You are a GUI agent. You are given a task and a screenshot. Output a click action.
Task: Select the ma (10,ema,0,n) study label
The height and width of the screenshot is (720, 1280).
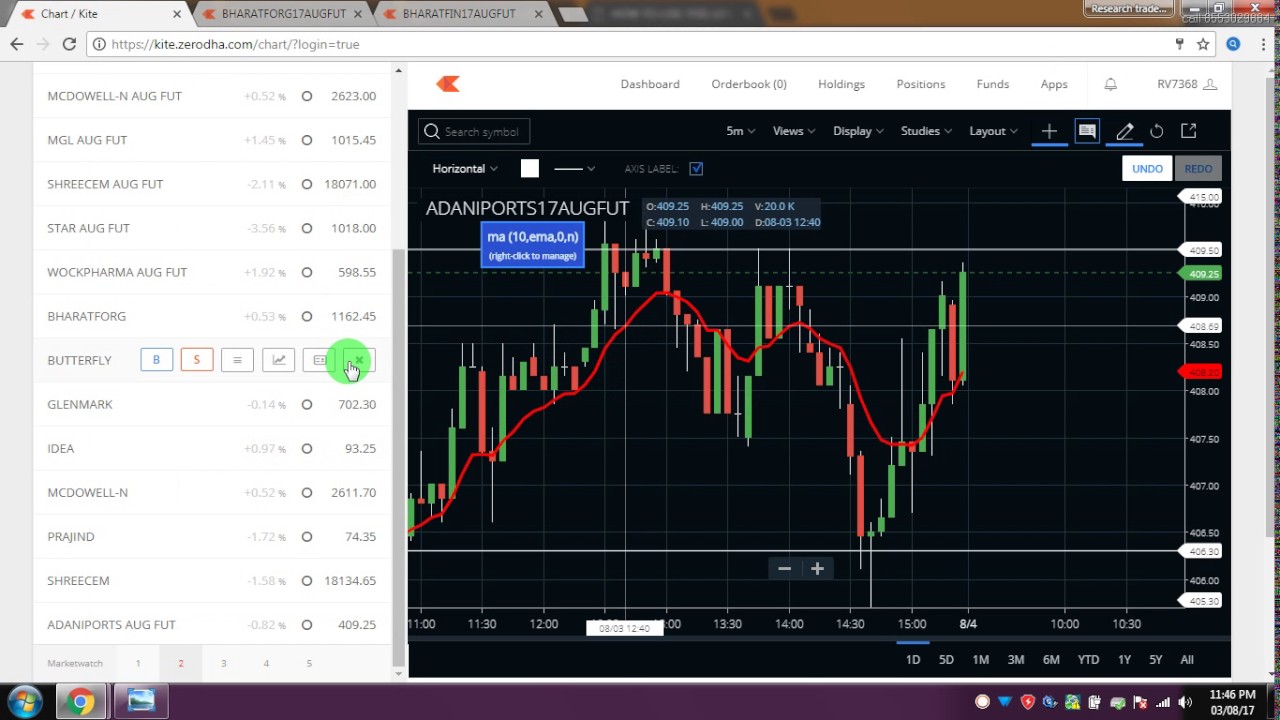coord(532,245)
